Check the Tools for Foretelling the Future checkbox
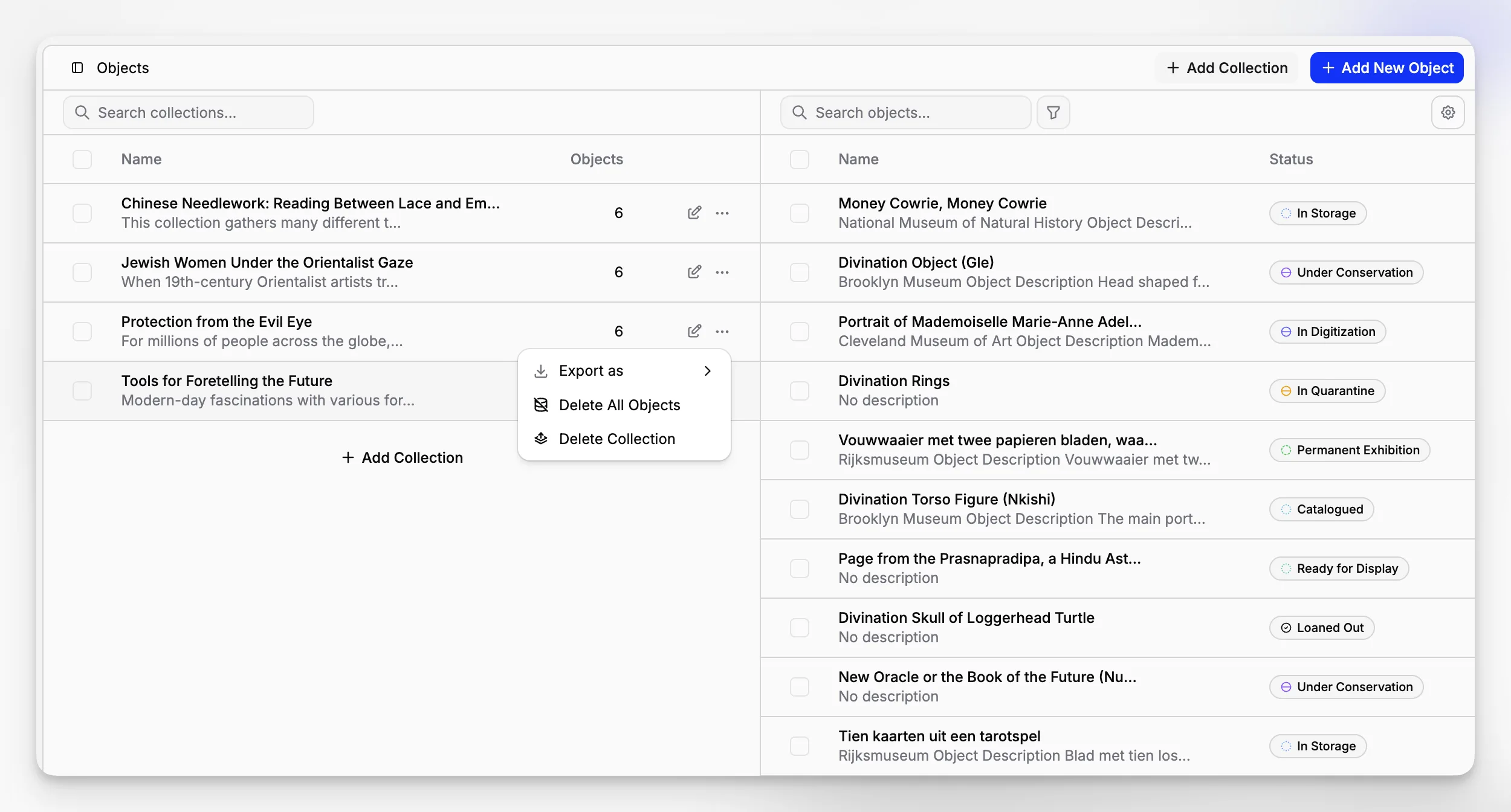 82,391
